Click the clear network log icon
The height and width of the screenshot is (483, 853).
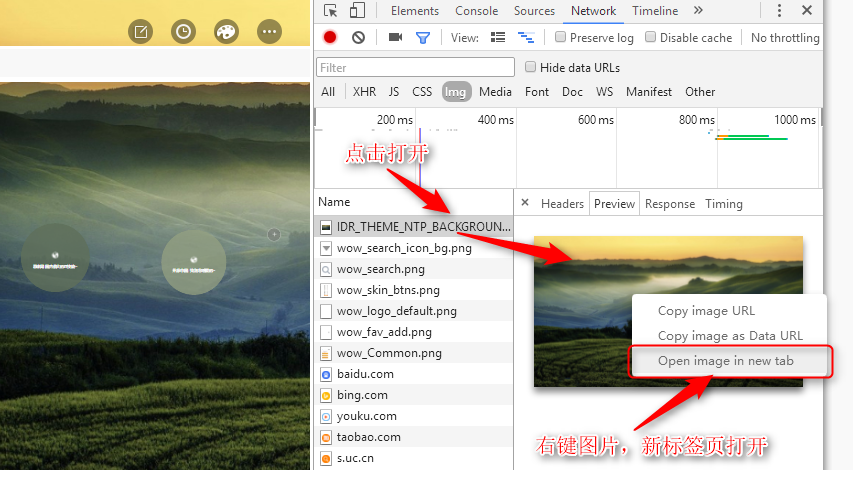[x=358, y=37]
